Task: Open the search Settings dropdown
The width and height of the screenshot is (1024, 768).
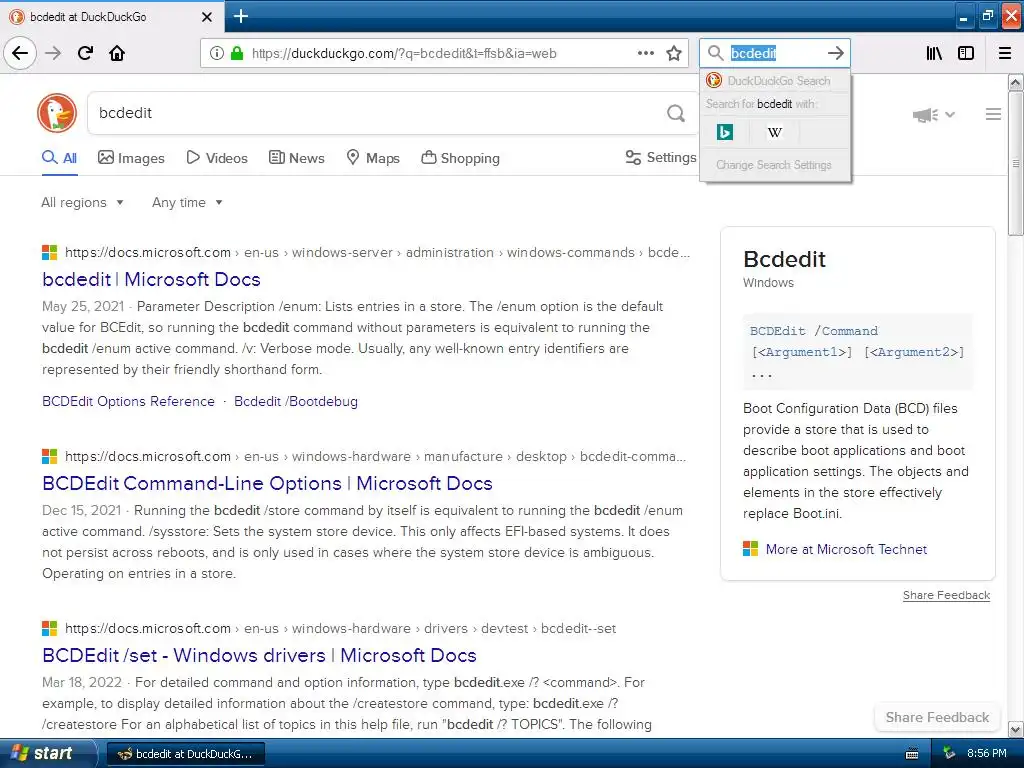Action: (660, 157)
